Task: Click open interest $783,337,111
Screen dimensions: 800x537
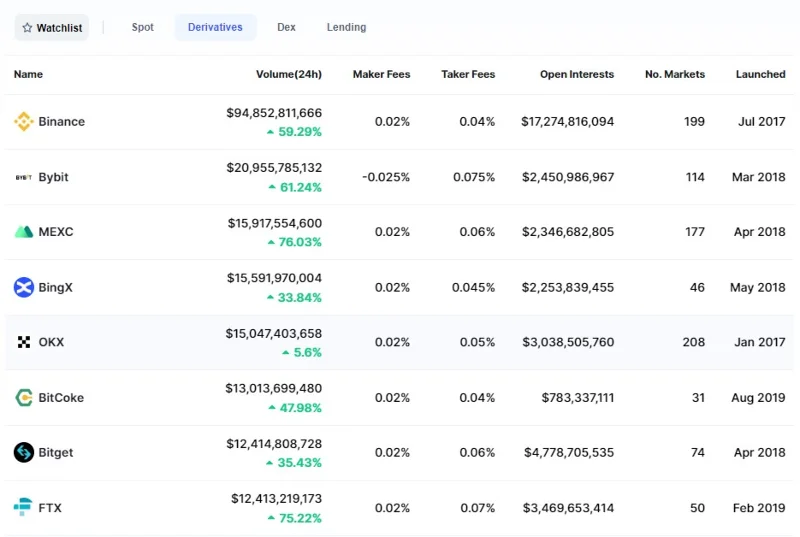Action: tap(578, 397)
